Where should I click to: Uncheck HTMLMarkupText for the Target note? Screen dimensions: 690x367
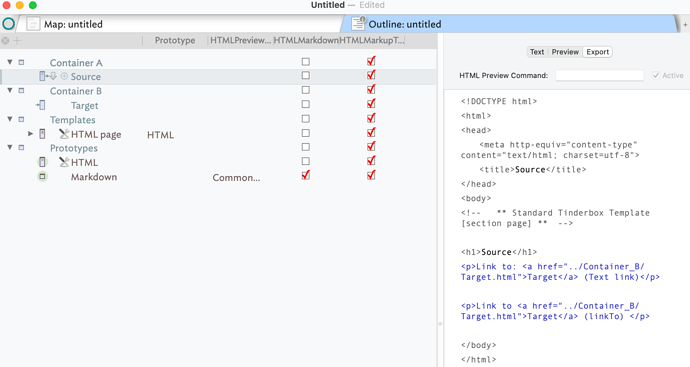tap(371, 104)
